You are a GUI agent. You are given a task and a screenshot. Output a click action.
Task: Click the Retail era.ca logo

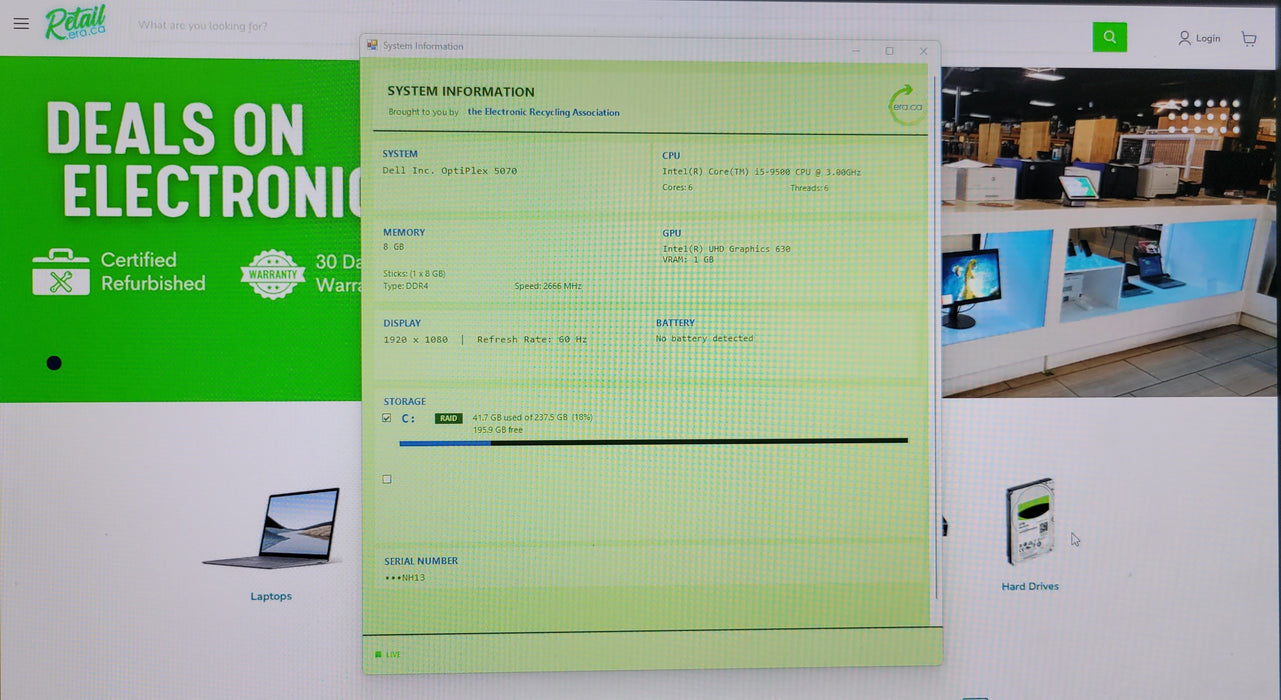tap(75, 22)
